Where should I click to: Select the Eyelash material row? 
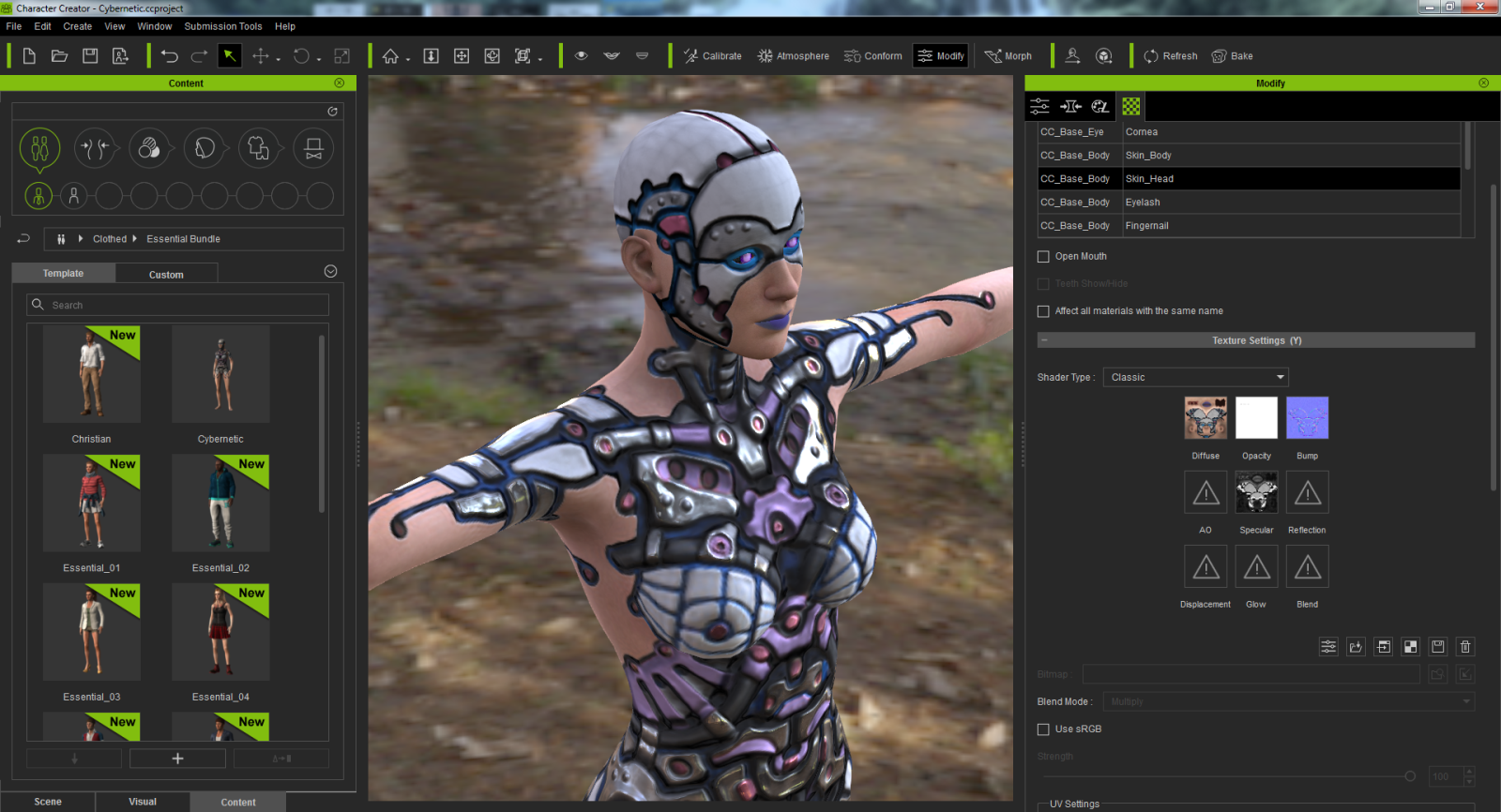(x=1249, y=203)
